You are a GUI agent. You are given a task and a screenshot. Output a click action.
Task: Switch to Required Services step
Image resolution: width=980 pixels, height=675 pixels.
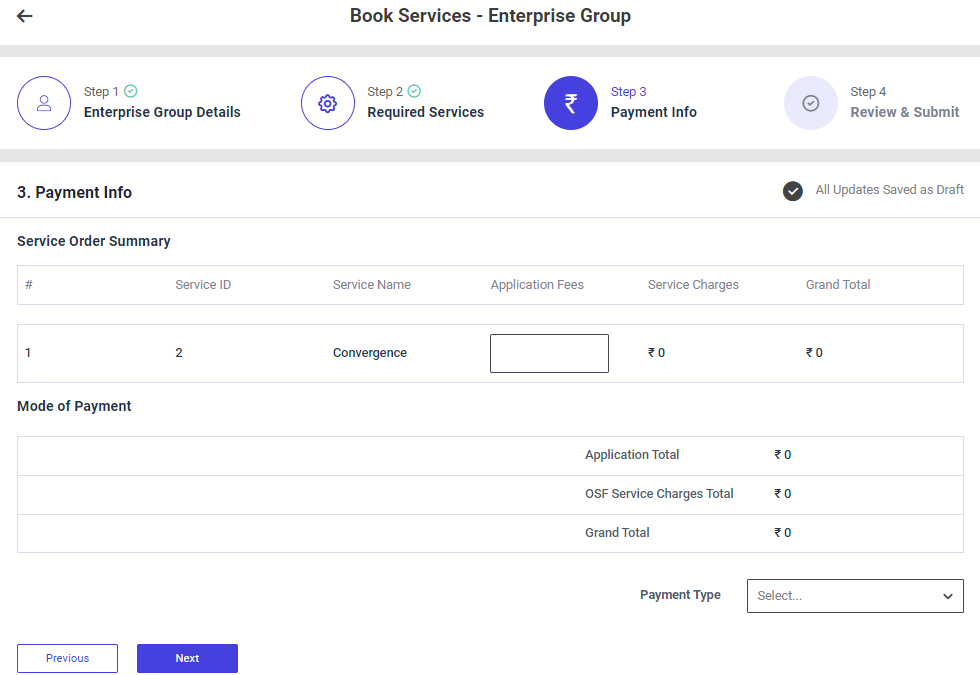tap(425, 112)
